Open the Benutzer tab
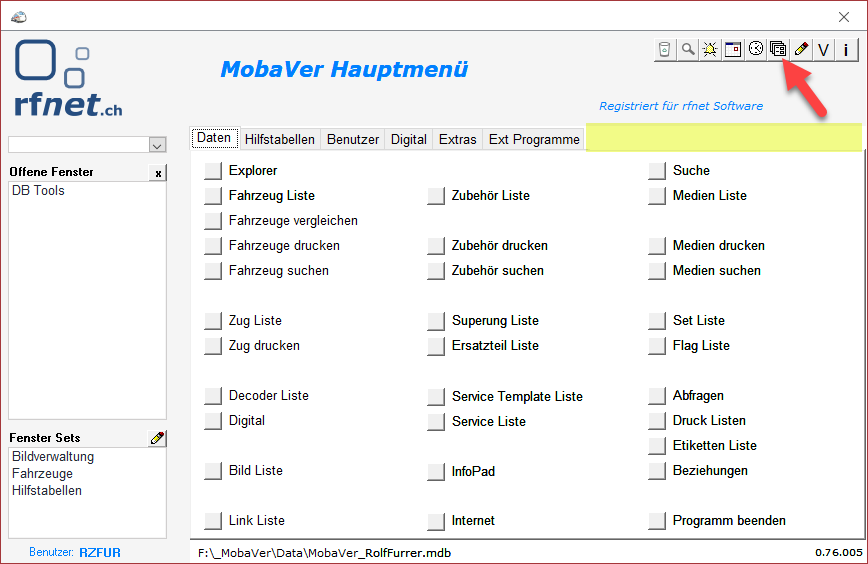 point(353,139)
